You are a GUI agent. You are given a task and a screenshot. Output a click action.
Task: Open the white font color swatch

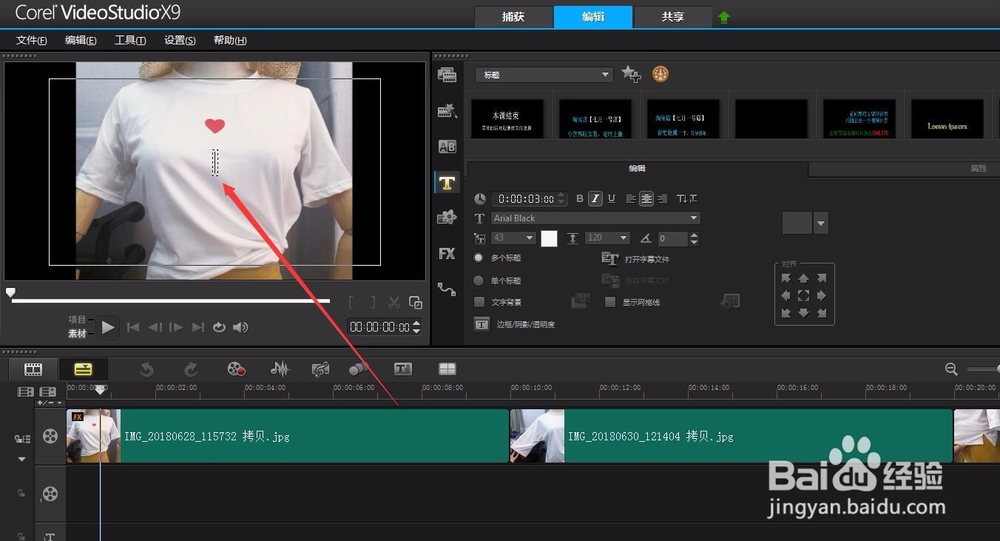click(x=549, y=239)
